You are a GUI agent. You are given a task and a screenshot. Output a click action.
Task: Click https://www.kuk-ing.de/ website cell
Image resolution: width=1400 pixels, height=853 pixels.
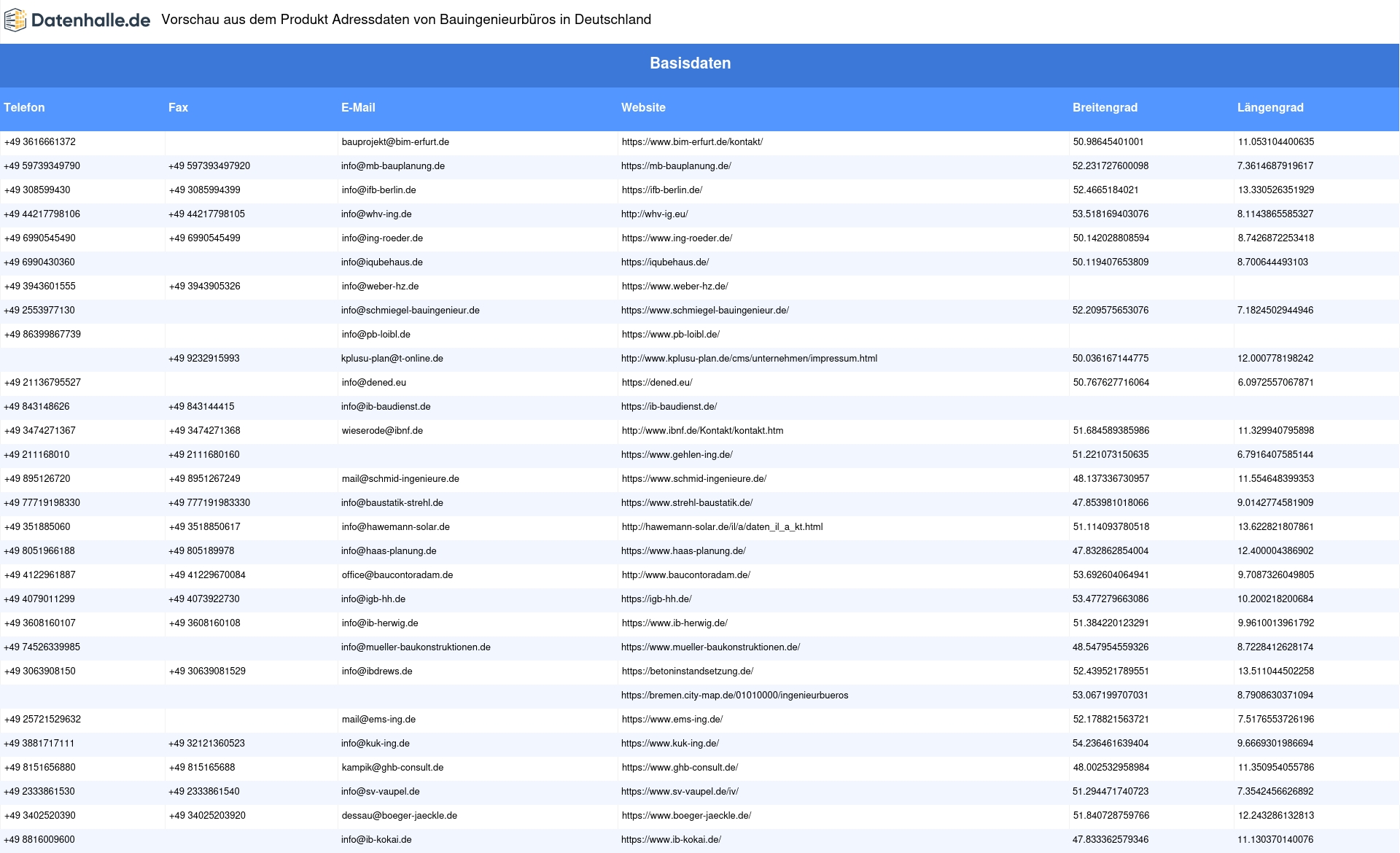point(670,744)
